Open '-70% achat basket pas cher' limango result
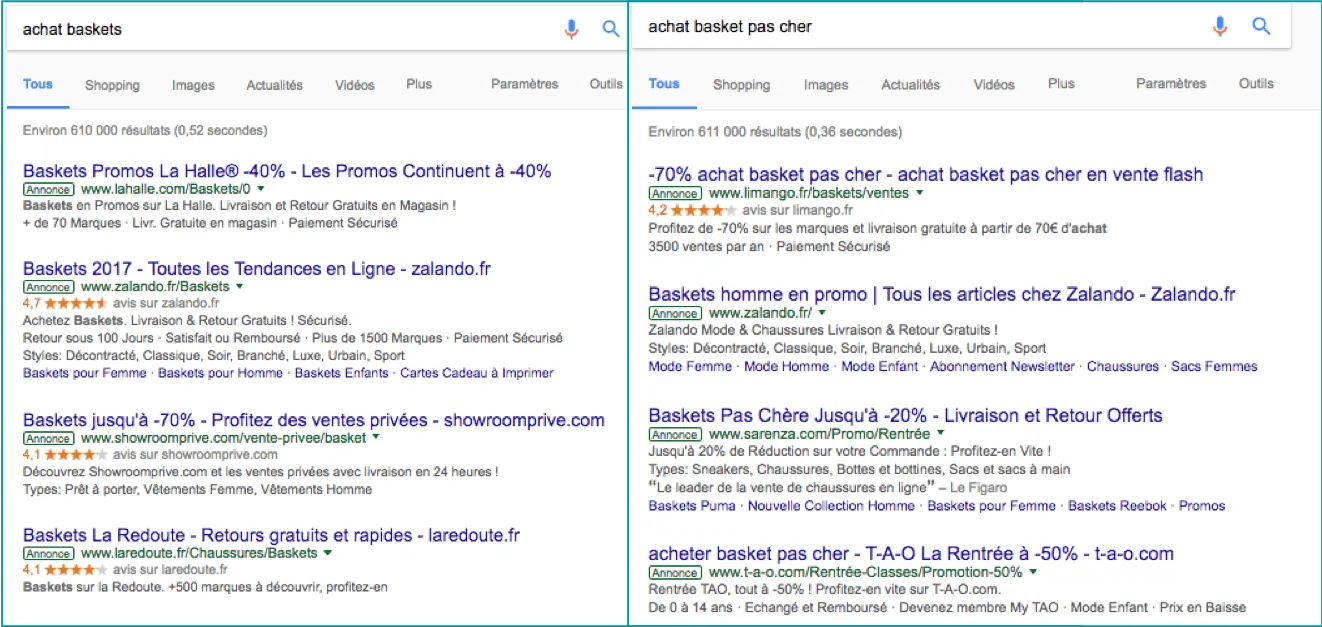The image size is (1322, 627). (x=925, y=175)
